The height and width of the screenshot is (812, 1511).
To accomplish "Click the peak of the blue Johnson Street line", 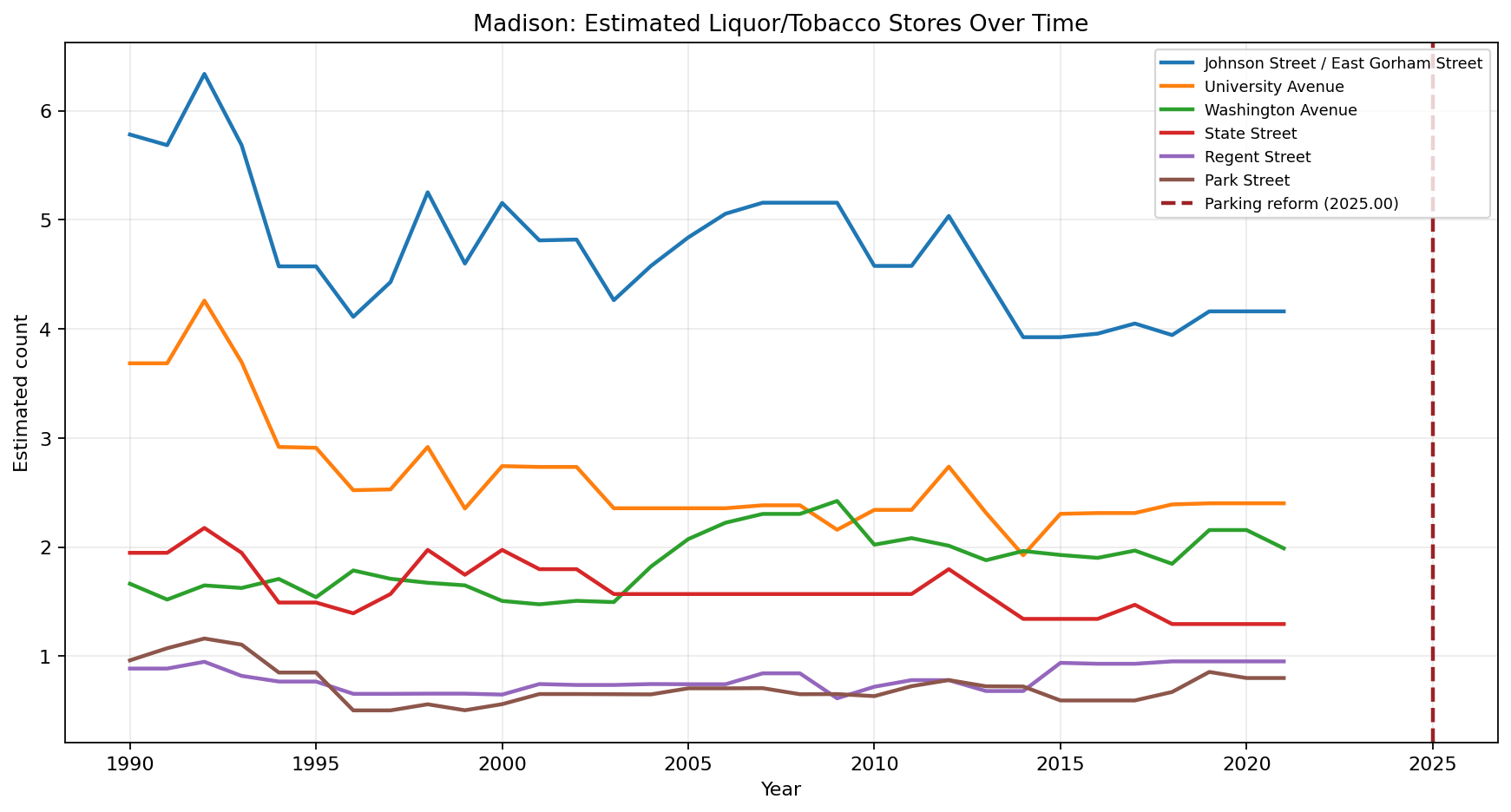I will (x=206, y=75).
